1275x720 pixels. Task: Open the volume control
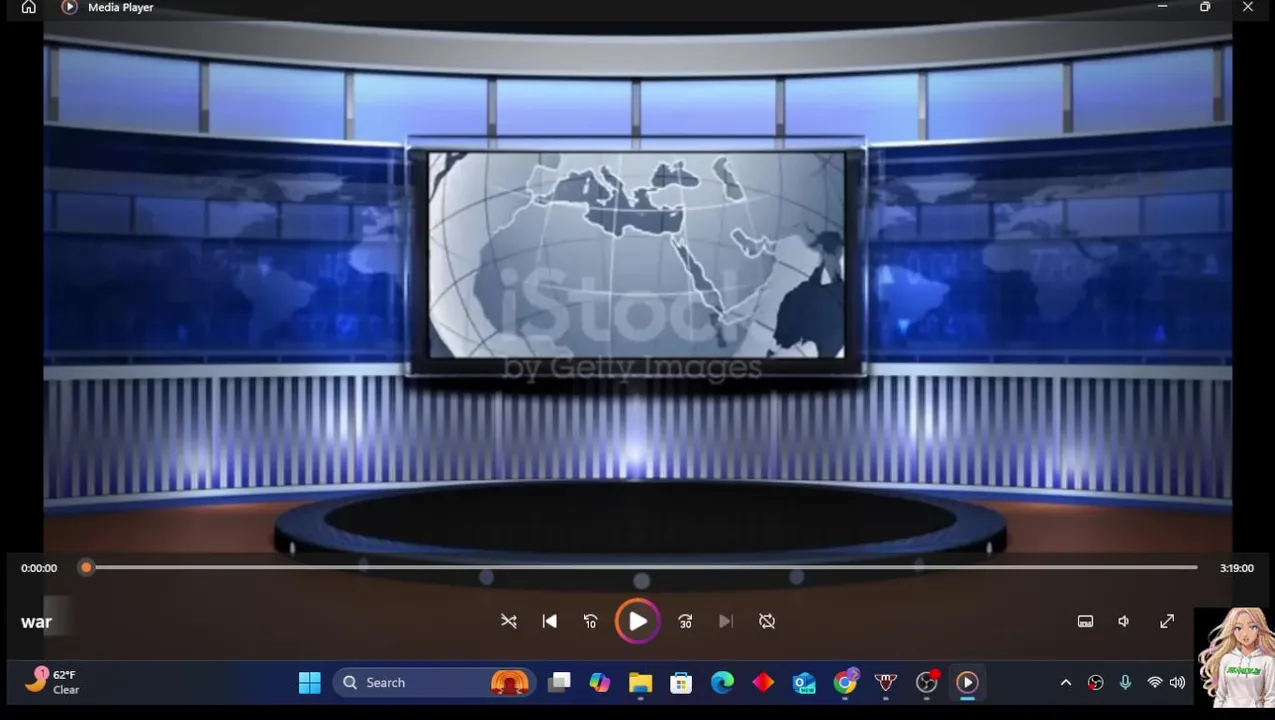1125,621
